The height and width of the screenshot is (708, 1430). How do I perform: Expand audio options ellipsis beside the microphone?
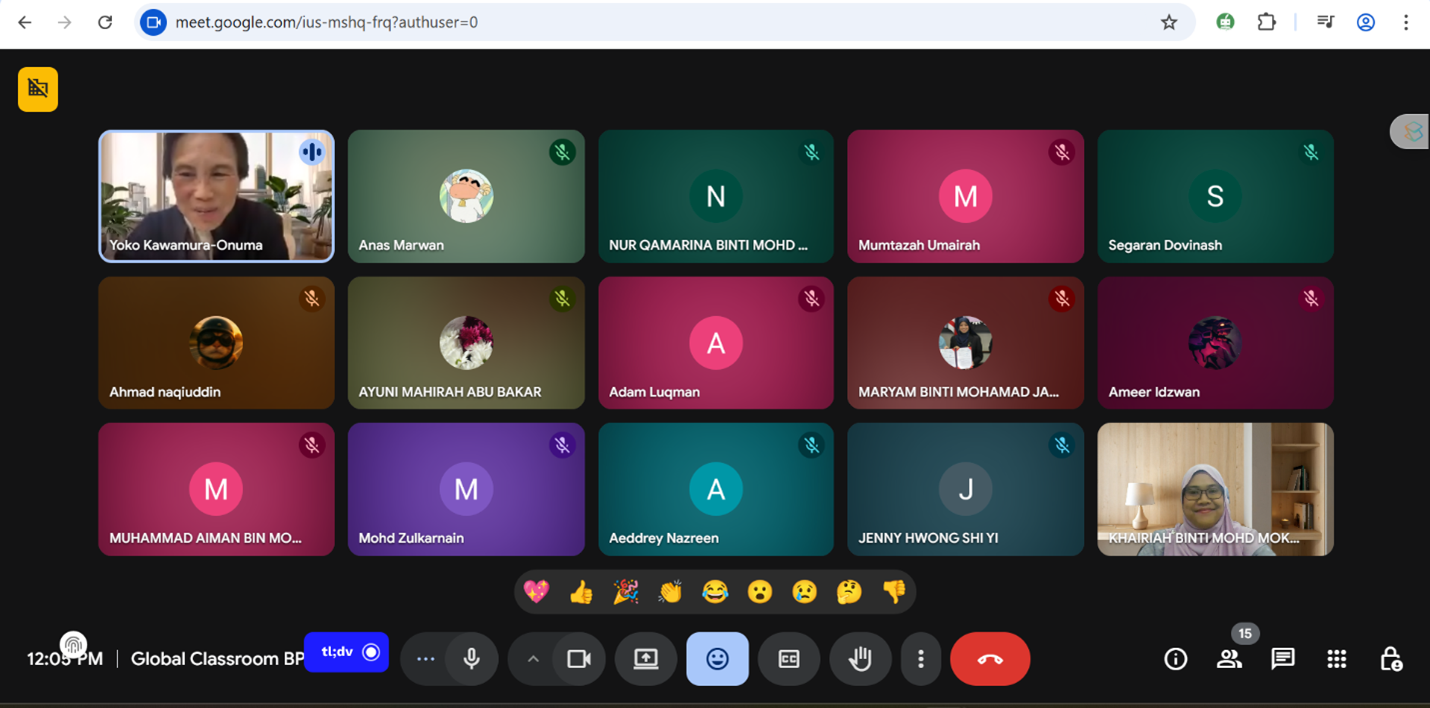pos(426,659)
